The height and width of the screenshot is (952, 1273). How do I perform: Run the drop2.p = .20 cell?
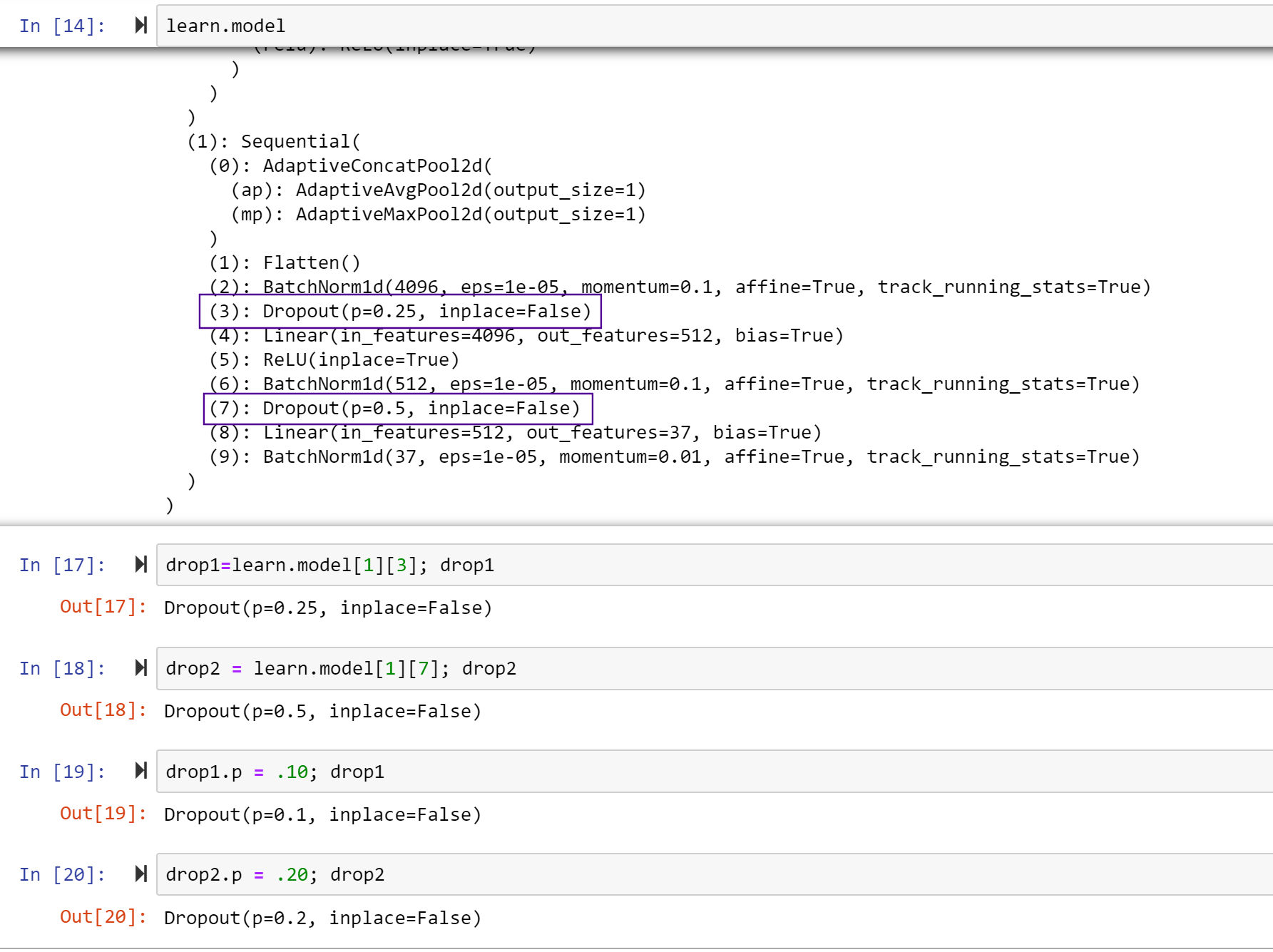tap(140, 874)
